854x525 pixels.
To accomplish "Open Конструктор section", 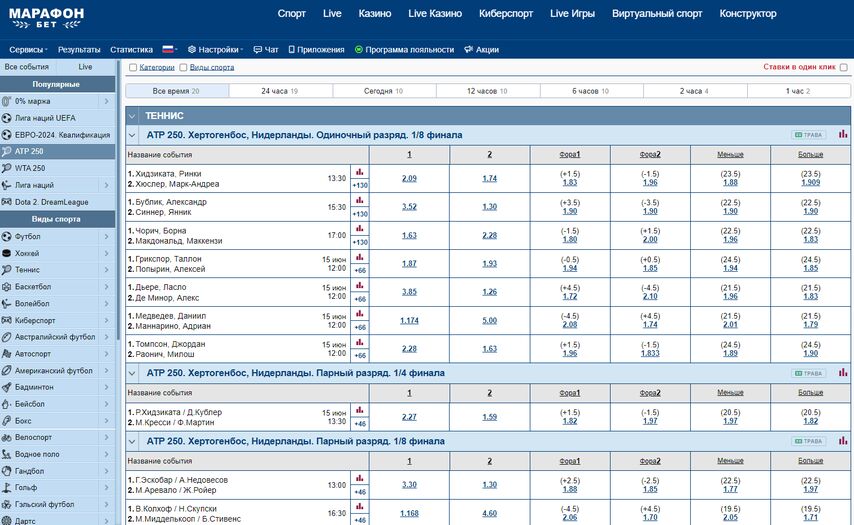I will 748,14.
